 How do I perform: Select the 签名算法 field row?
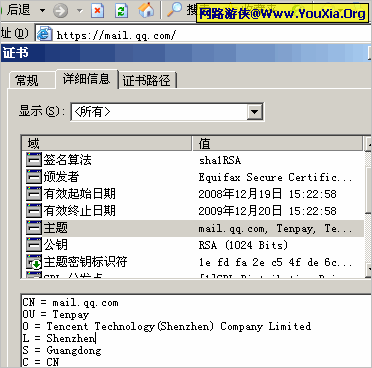[194, 160]
